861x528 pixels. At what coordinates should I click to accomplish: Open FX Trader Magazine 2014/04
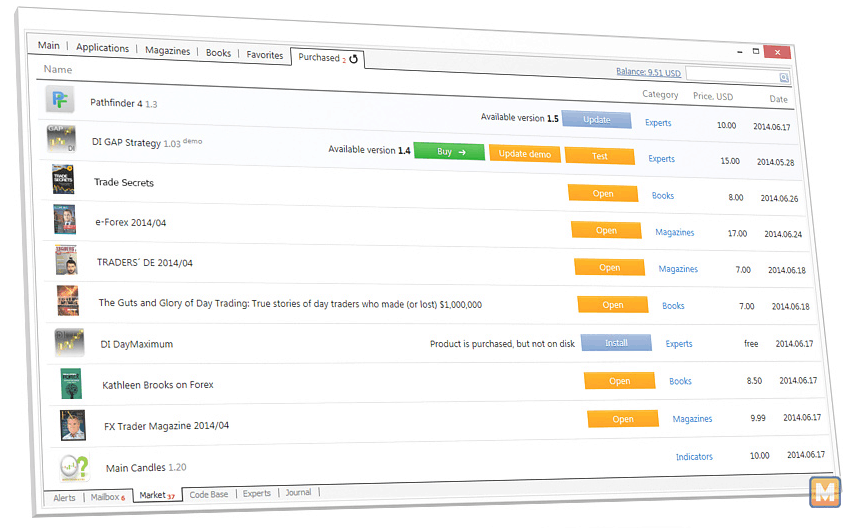point(623,419)
